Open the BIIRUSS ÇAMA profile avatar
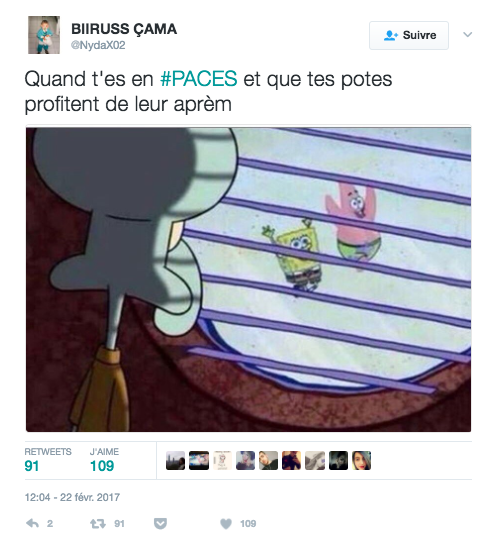The height and width of the screenshot is (549, 496). pos(44,35)
